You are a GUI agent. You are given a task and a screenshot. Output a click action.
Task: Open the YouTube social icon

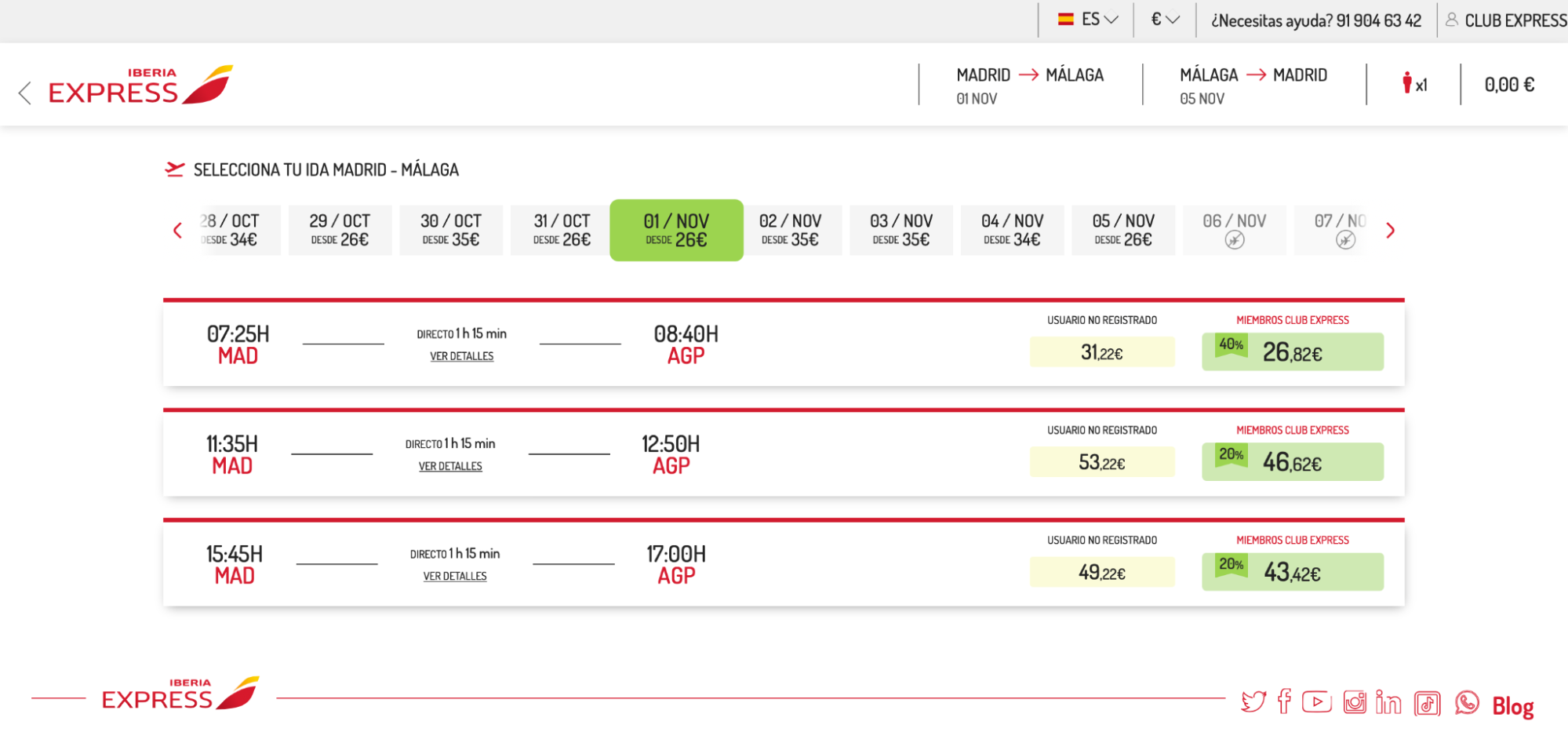point(1317,701)
